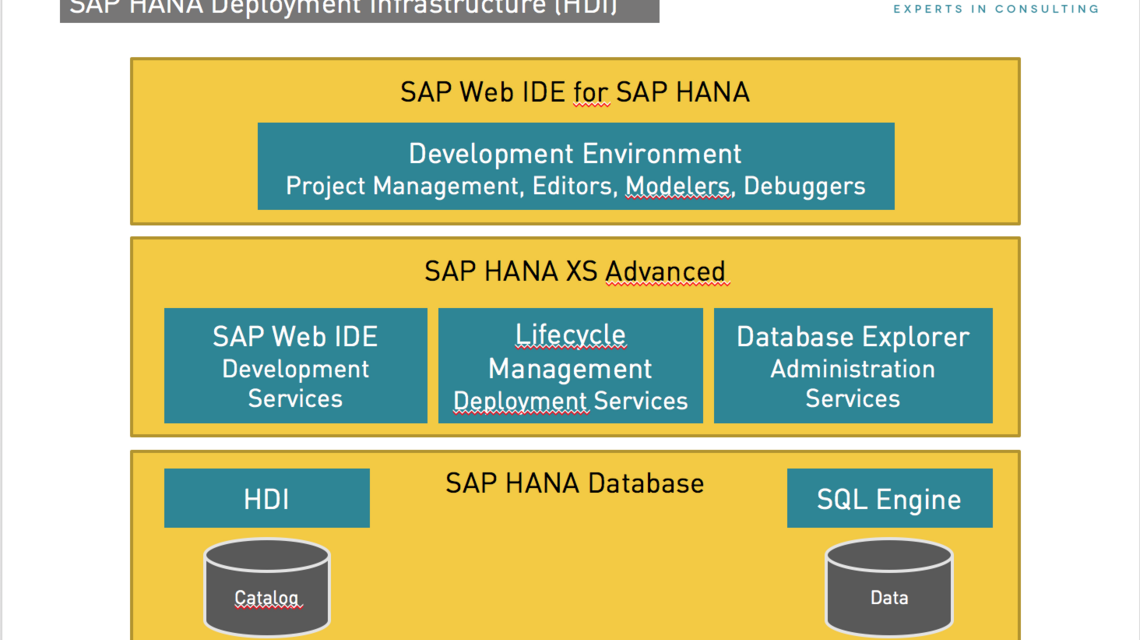
Task: Click the 'SAP HANA Database' heading
Action: 574,484
